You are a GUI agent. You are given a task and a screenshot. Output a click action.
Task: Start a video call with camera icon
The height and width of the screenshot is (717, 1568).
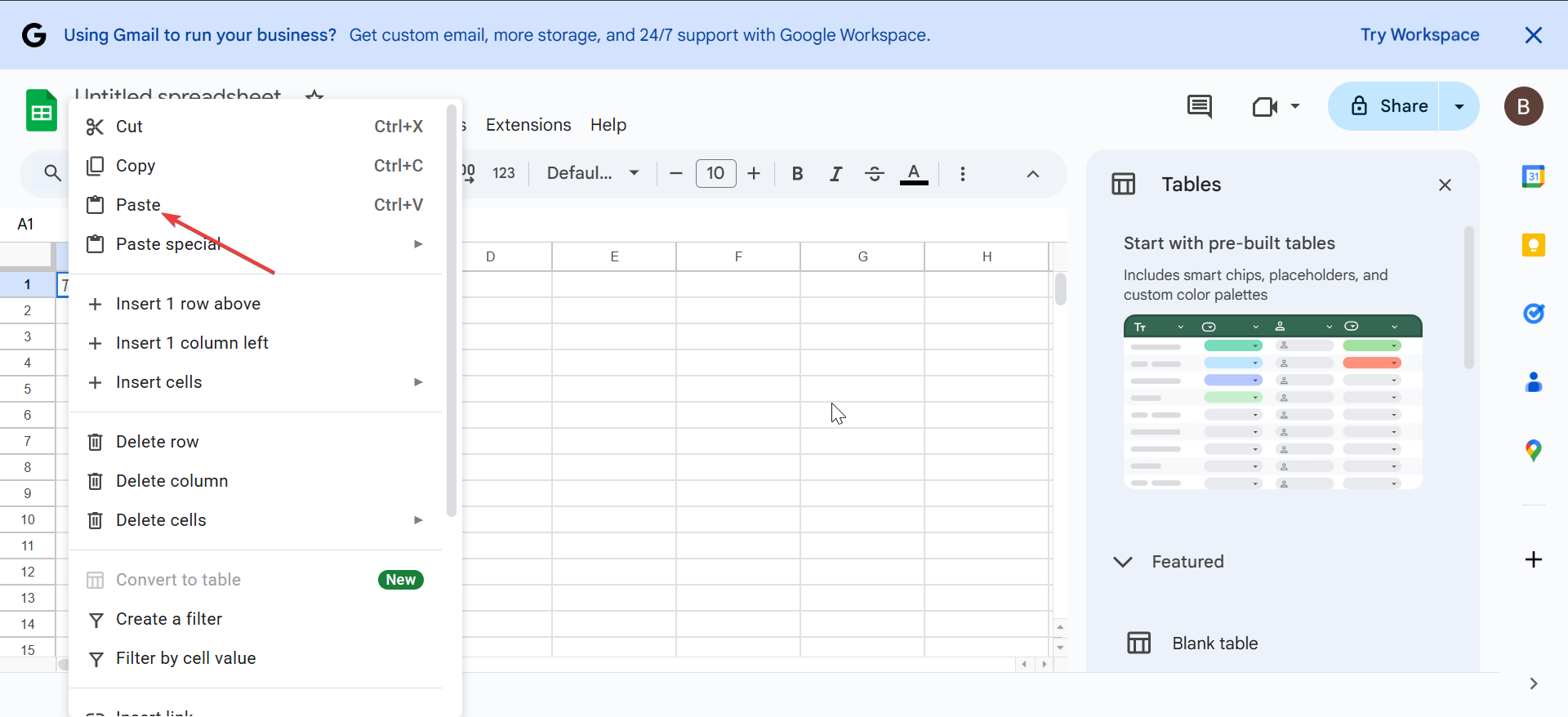click(x=1265, y=106)
